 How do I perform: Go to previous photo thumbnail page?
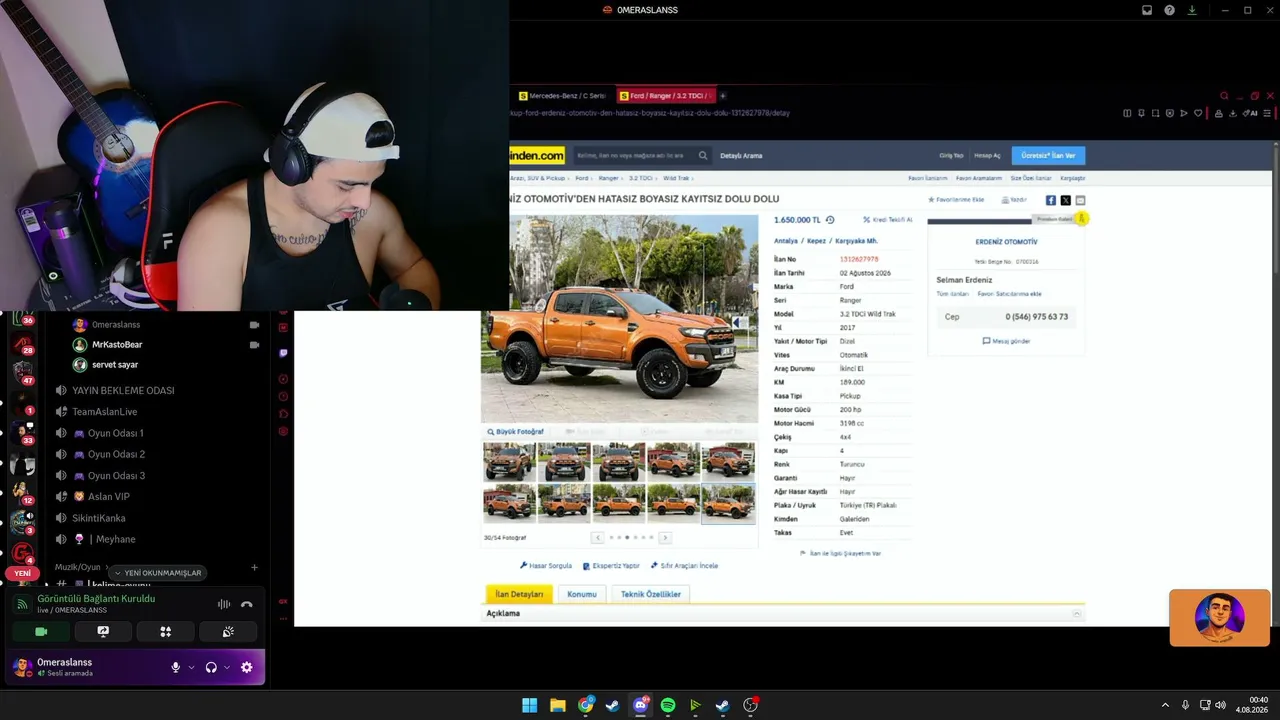click(x=598, y=537)
